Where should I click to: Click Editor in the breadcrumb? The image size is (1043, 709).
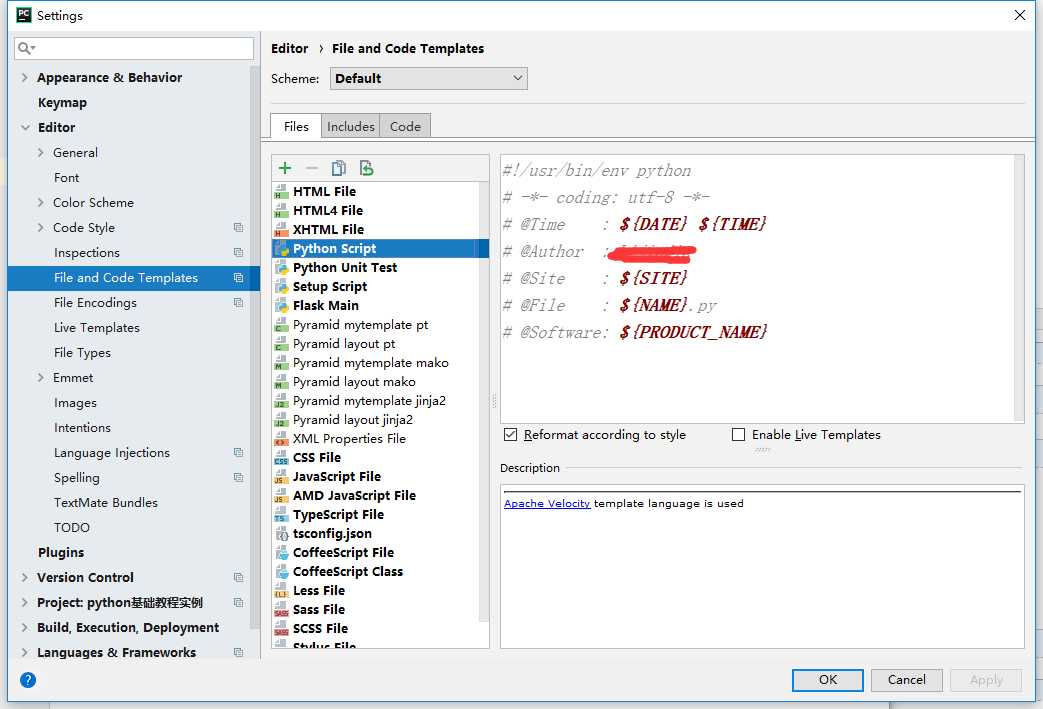pos(289,49)
